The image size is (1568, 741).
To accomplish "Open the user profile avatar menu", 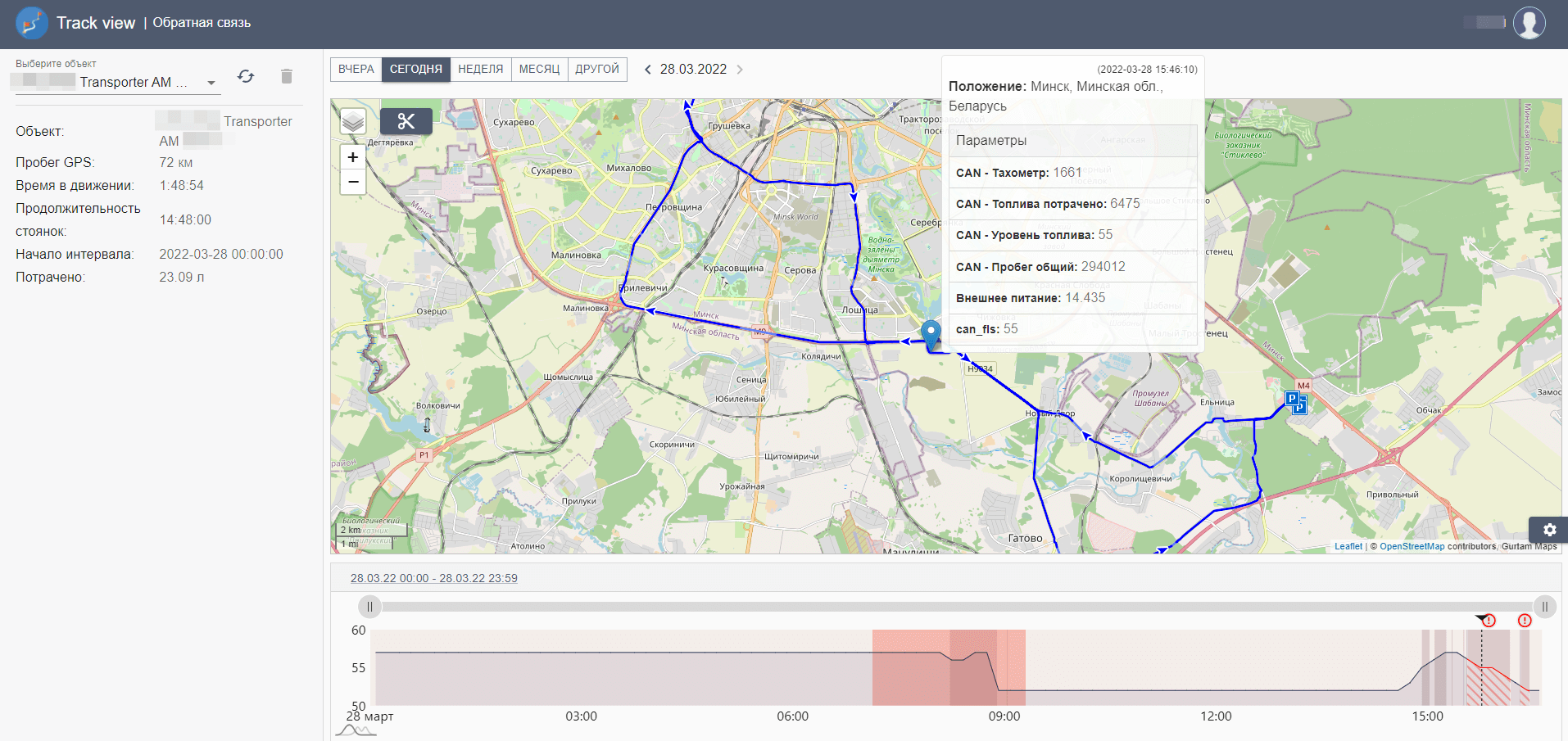I will click(x=1529, y=23).
